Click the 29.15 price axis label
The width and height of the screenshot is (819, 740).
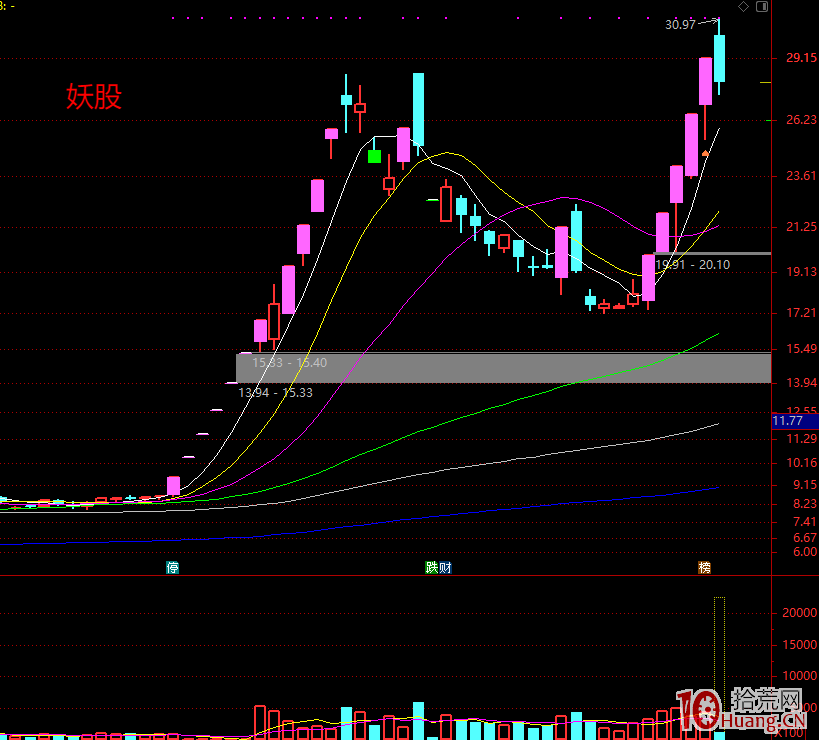(801, 58)
